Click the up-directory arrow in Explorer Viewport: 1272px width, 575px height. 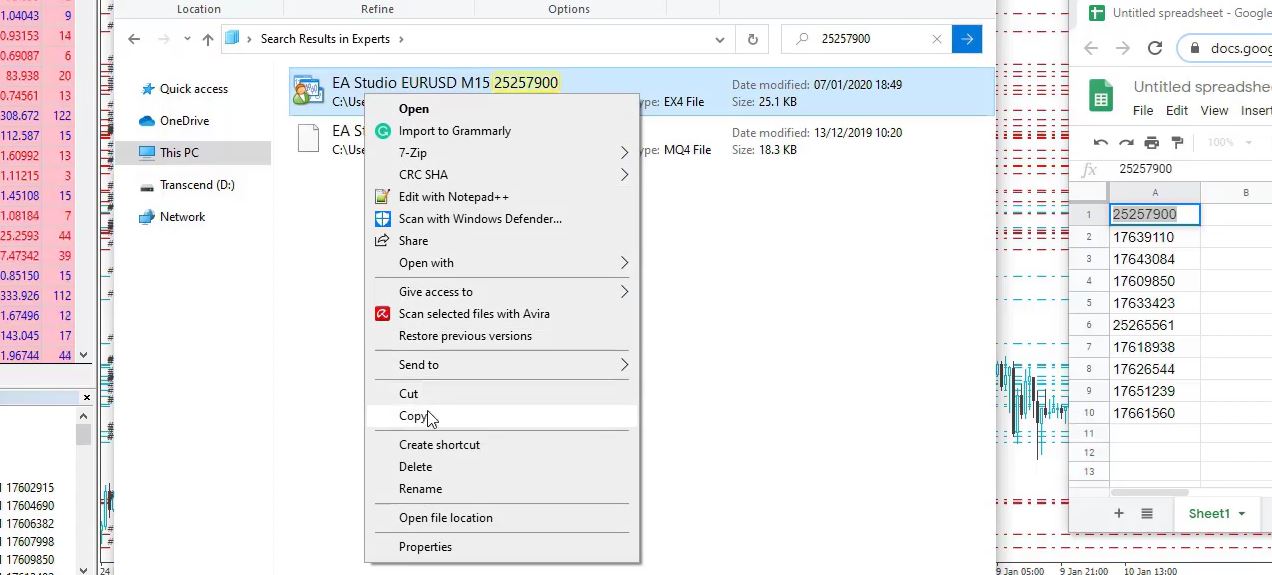click(x=208, y=39)
